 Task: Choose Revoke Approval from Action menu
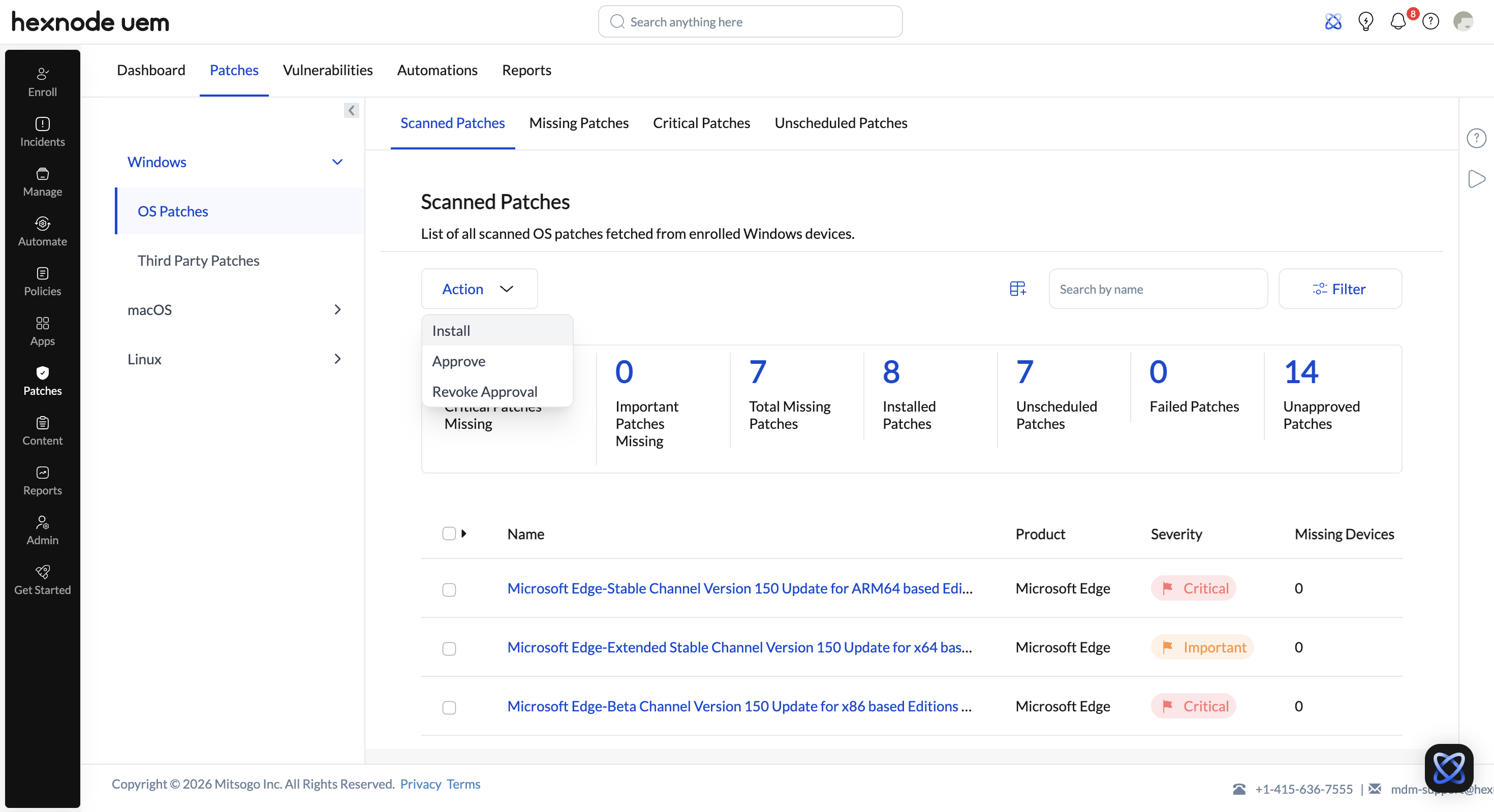pyautogui.click(x=497, y=391)
